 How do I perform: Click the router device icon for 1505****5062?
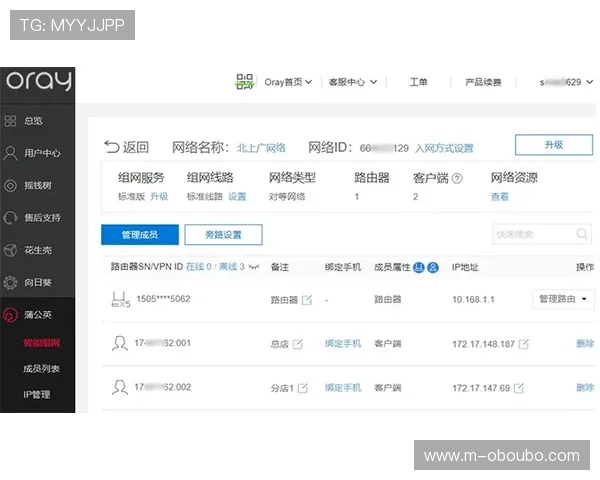point(120,299)
